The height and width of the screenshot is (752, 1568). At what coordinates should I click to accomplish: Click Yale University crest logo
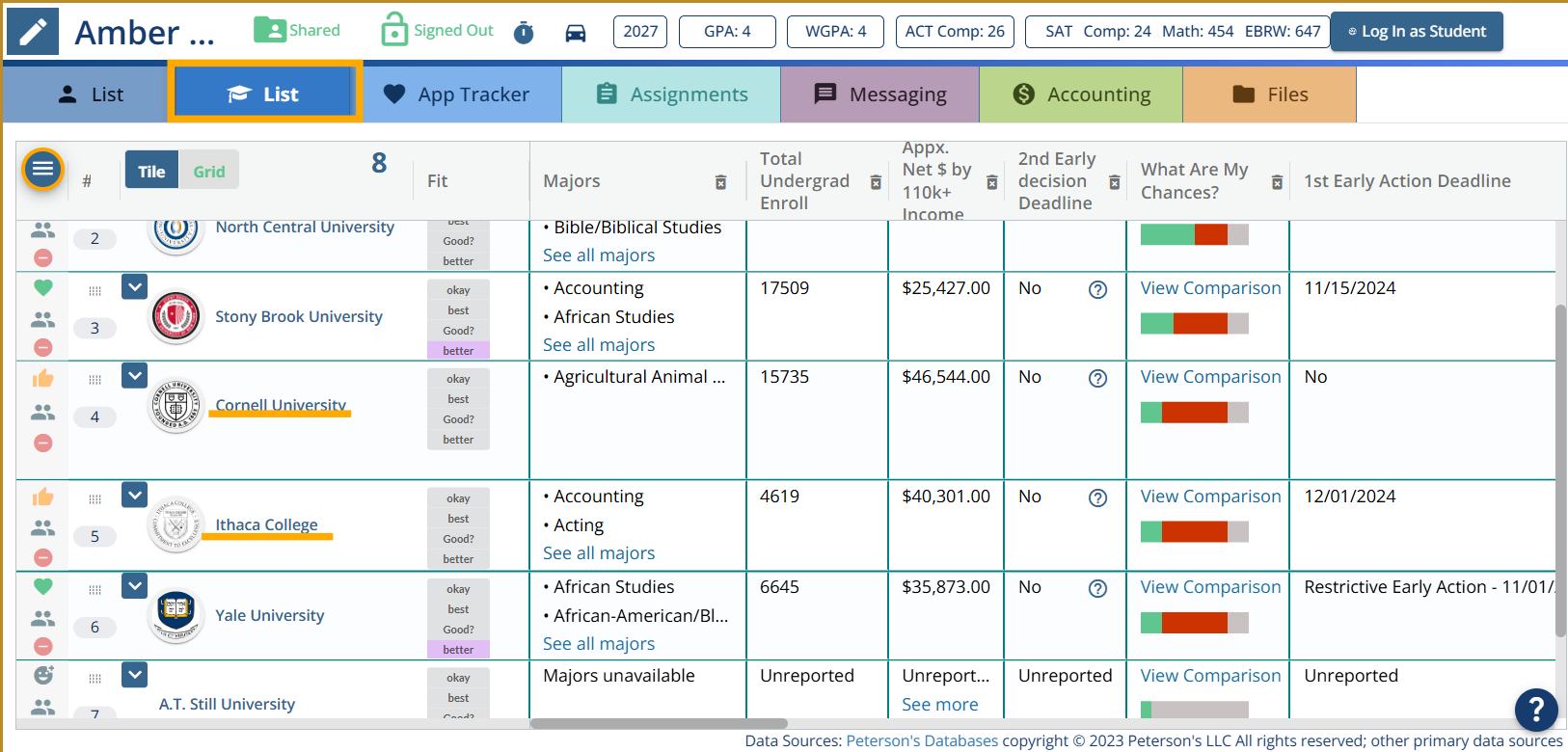pos(176,615)
